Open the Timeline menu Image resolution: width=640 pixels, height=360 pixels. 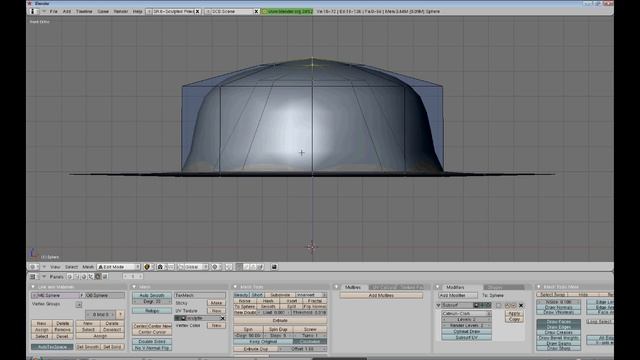click(84, 11)
